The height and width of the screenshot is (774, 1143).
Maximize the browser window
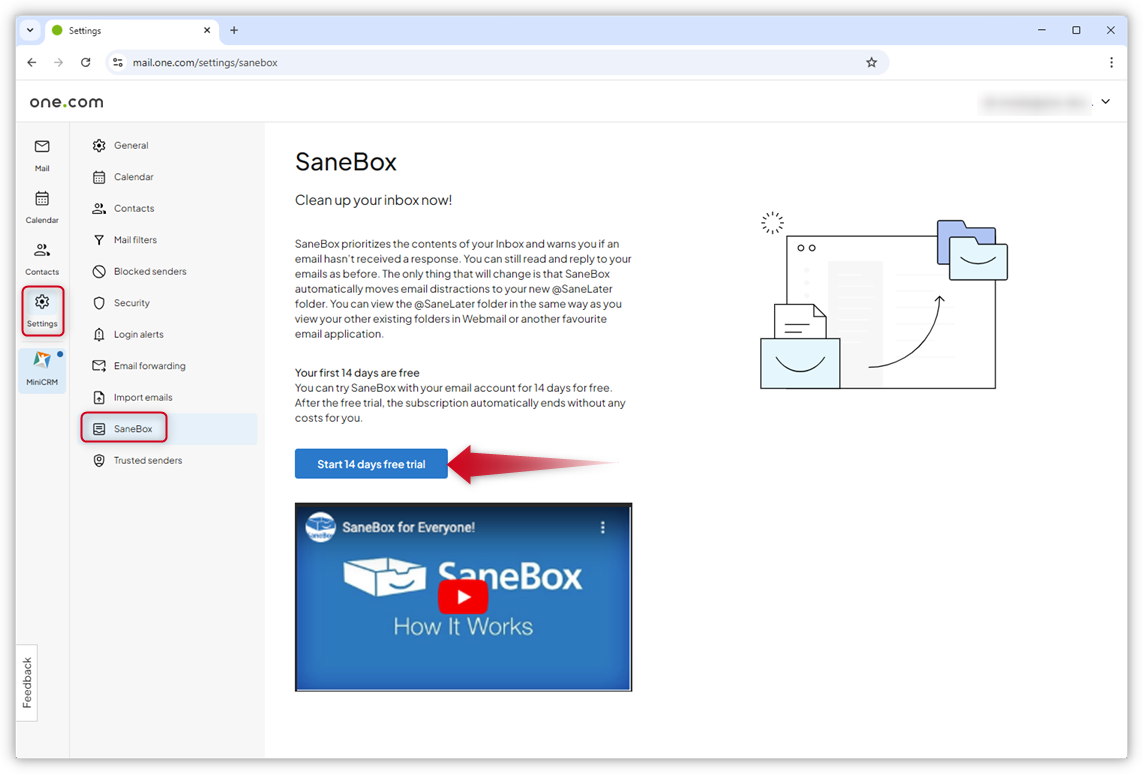pos(1076,31)
